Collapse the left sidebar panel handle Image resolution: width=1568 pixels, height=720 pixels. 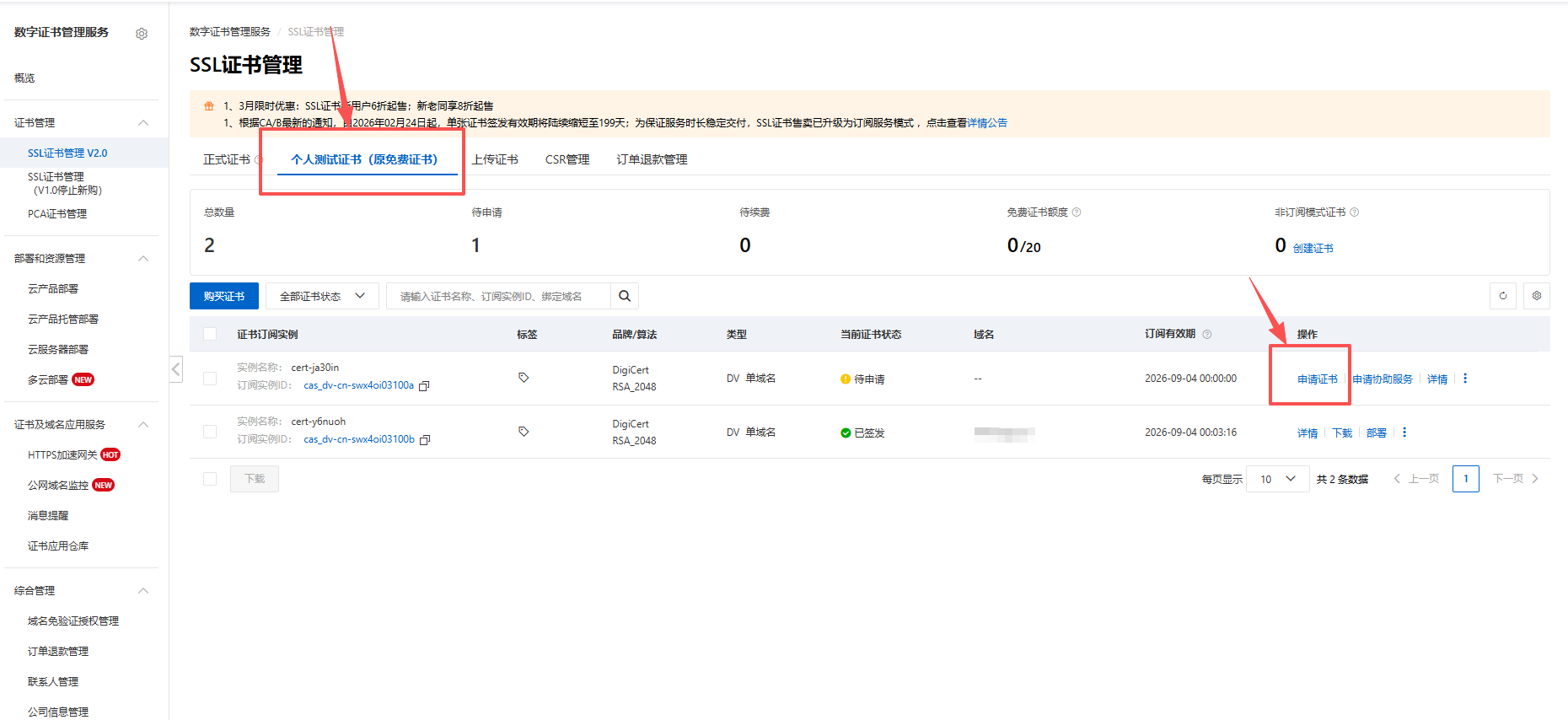click(176, 368)
